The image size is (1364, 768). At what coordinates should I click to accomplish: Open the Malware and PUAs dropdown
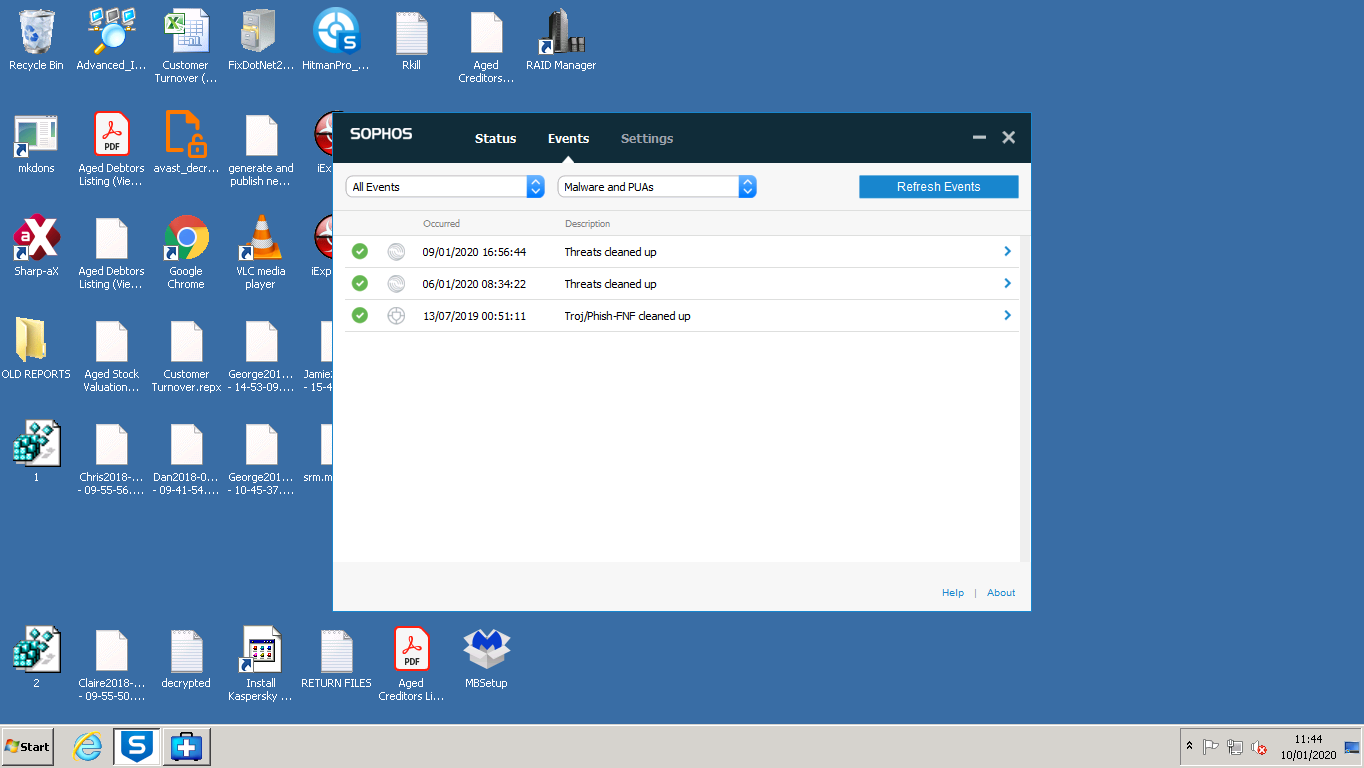coord(657,187)
